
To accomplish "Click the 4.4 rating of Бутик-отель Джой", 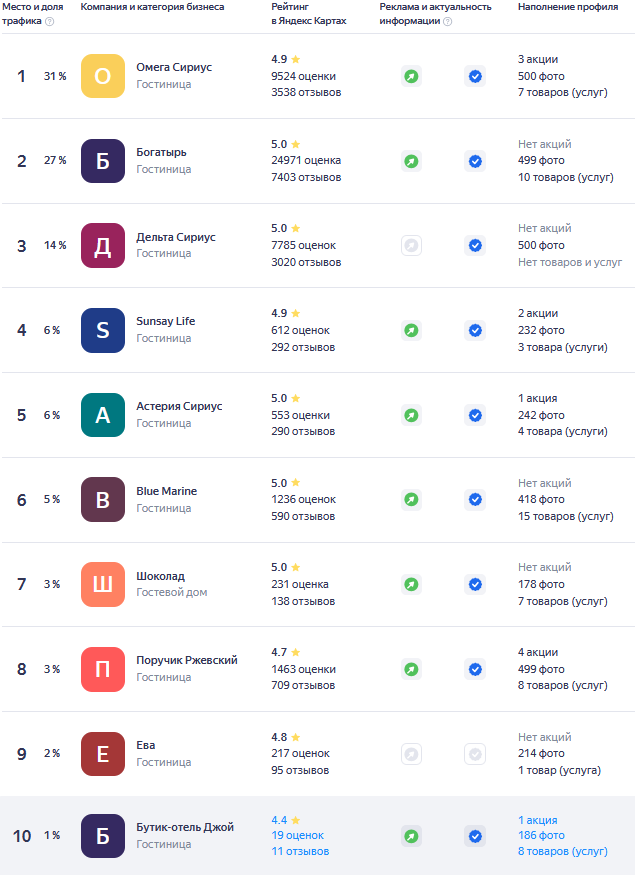I will [x=279, y=820].
